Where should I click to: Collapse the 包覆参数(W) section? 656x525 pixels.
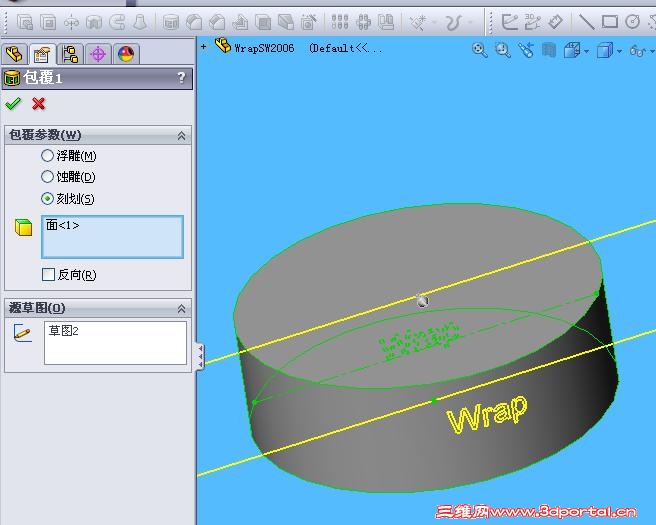181,136
